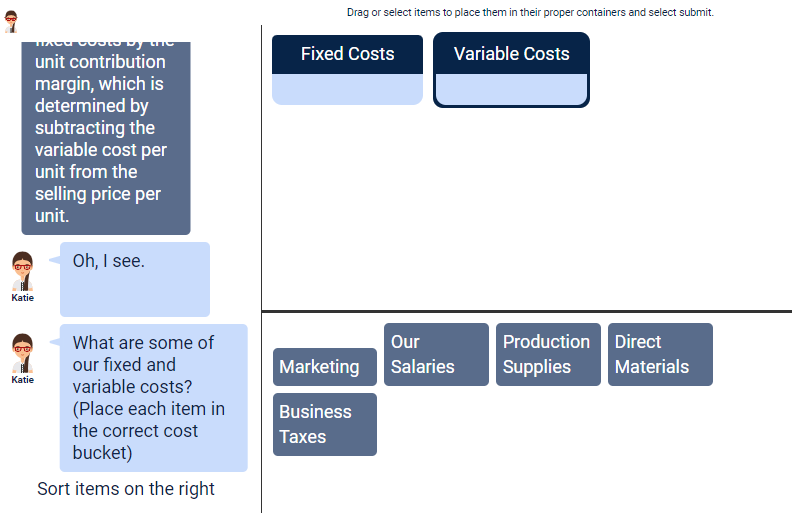Viewport: 792px width, 513px height.
Task: Select the Business Taxes item
Action: tap(325, 424)
